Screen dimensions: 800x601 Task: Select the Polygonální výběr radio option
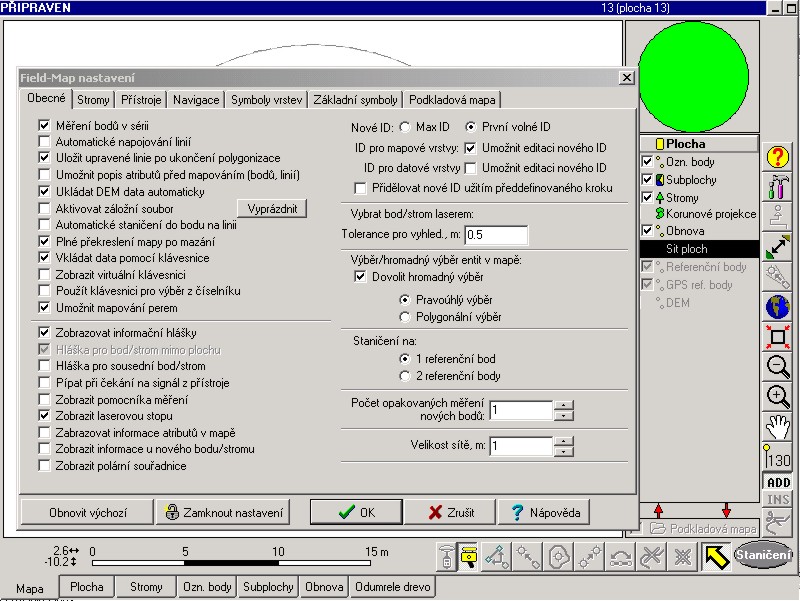click(406, 317)
